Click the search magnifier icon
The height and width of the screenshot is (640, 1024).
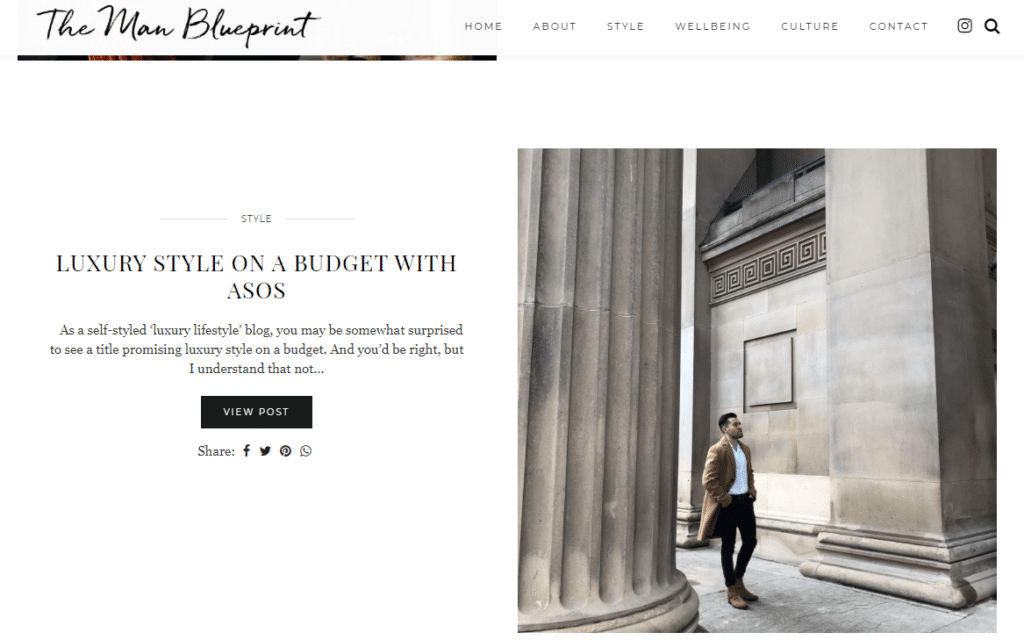991,26
